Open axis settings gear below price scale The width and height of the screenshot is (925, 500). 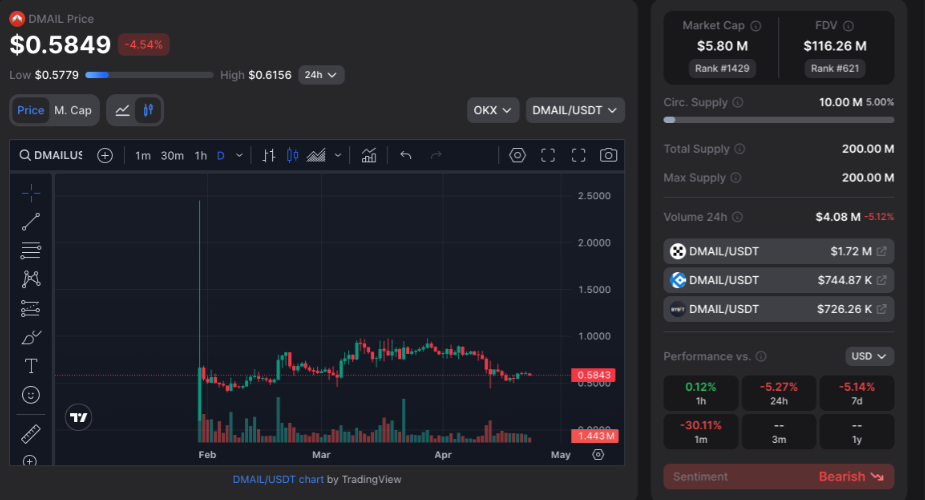coord(598,455)
